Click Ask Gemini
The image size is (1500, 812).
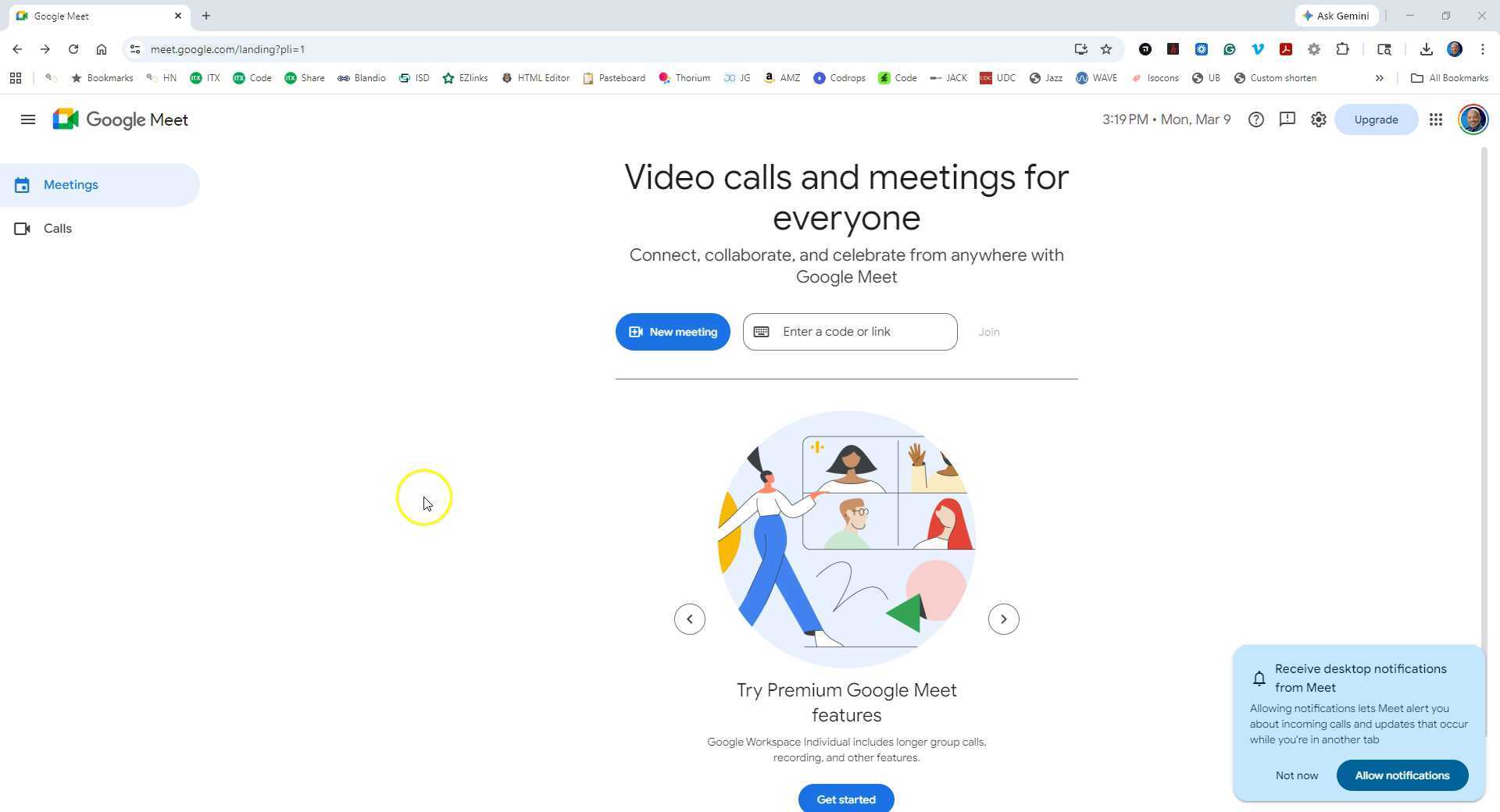pos(1336,16)
